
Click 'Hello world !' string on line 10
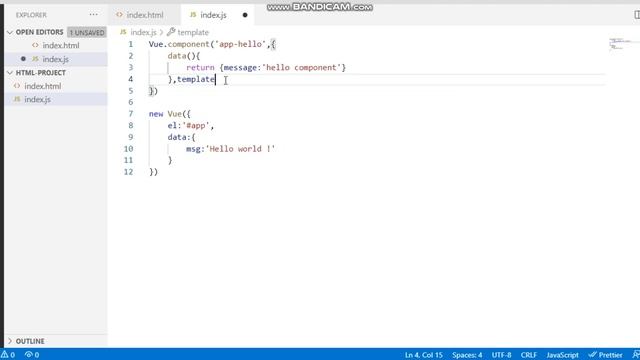[x=240, y=149]
